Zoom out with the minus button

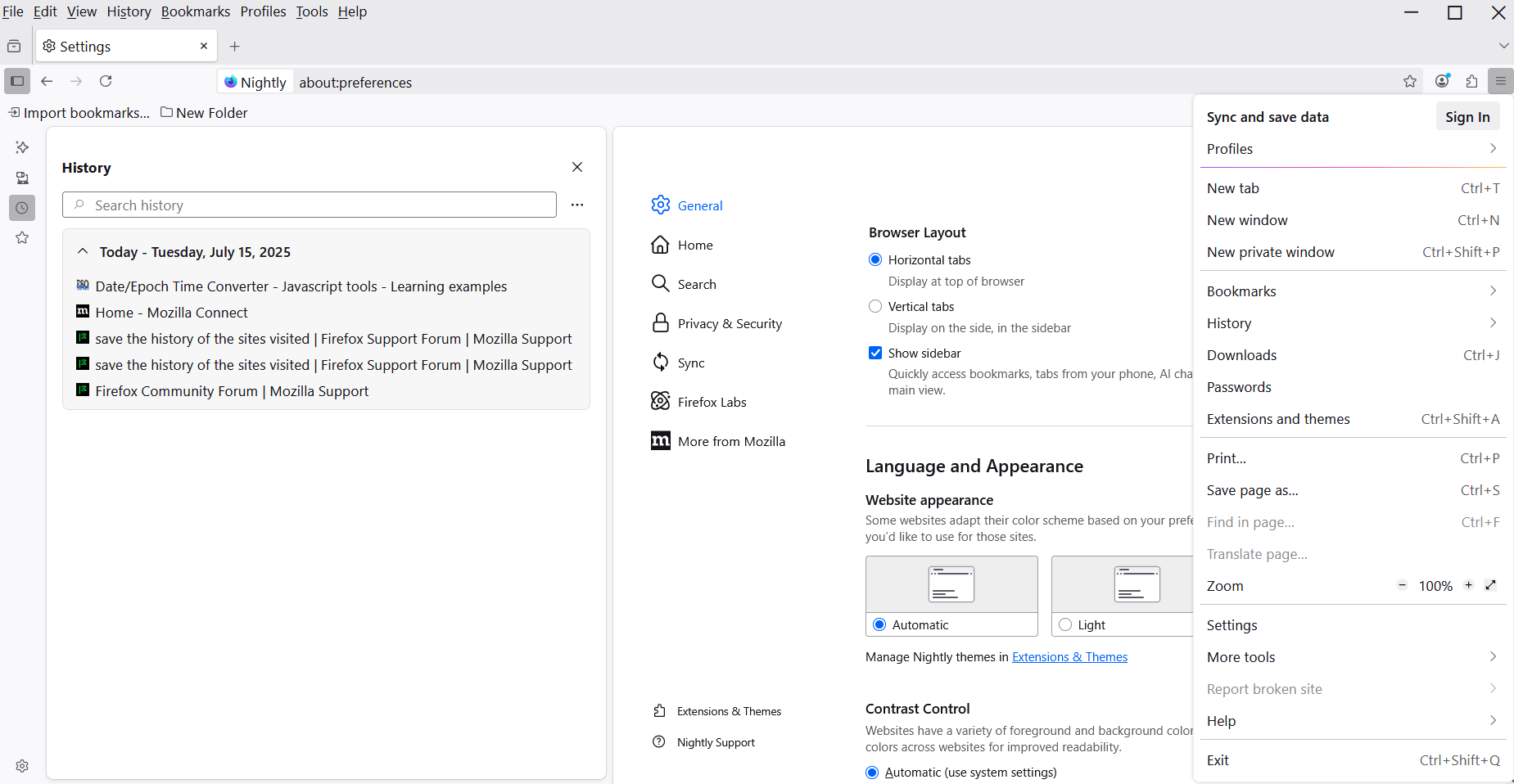click(x=1403, y=585)
